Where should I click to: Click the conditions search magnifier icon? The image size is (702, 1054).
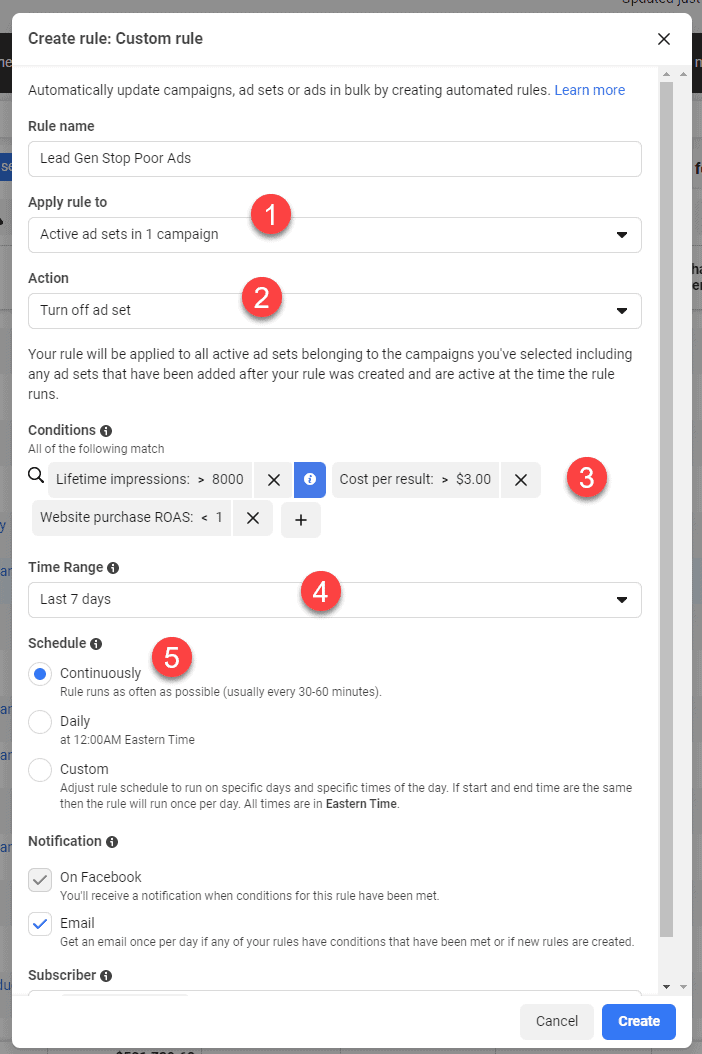pos(36,475)
